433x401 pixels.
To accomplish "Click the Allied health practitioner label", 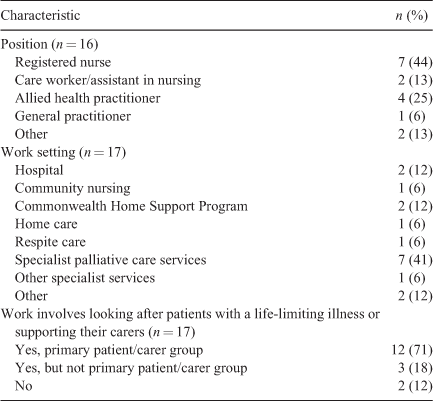I will point(88,98).
